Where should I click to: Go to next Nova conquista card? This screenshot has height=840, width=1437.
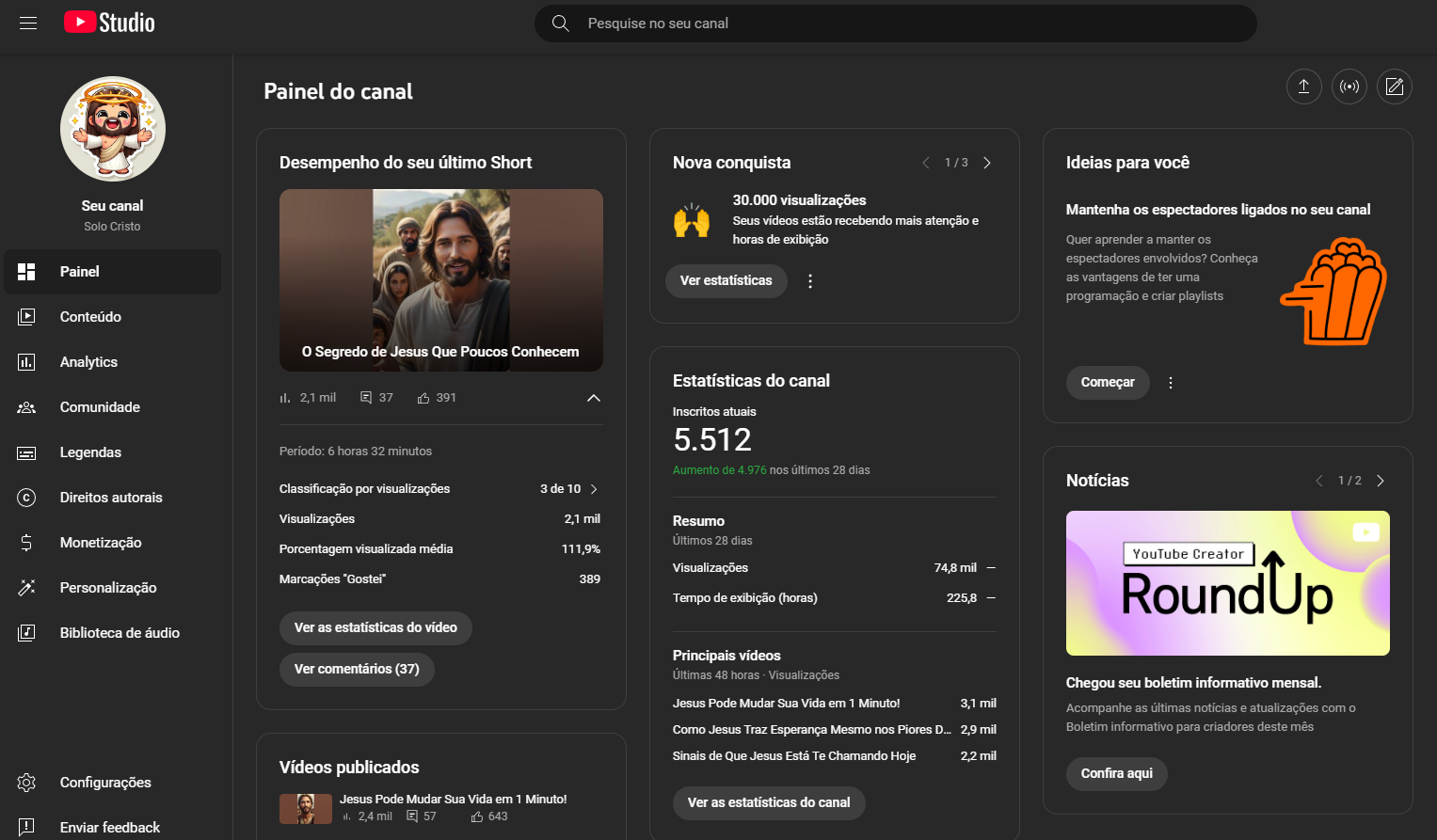[x=987, y=163]
